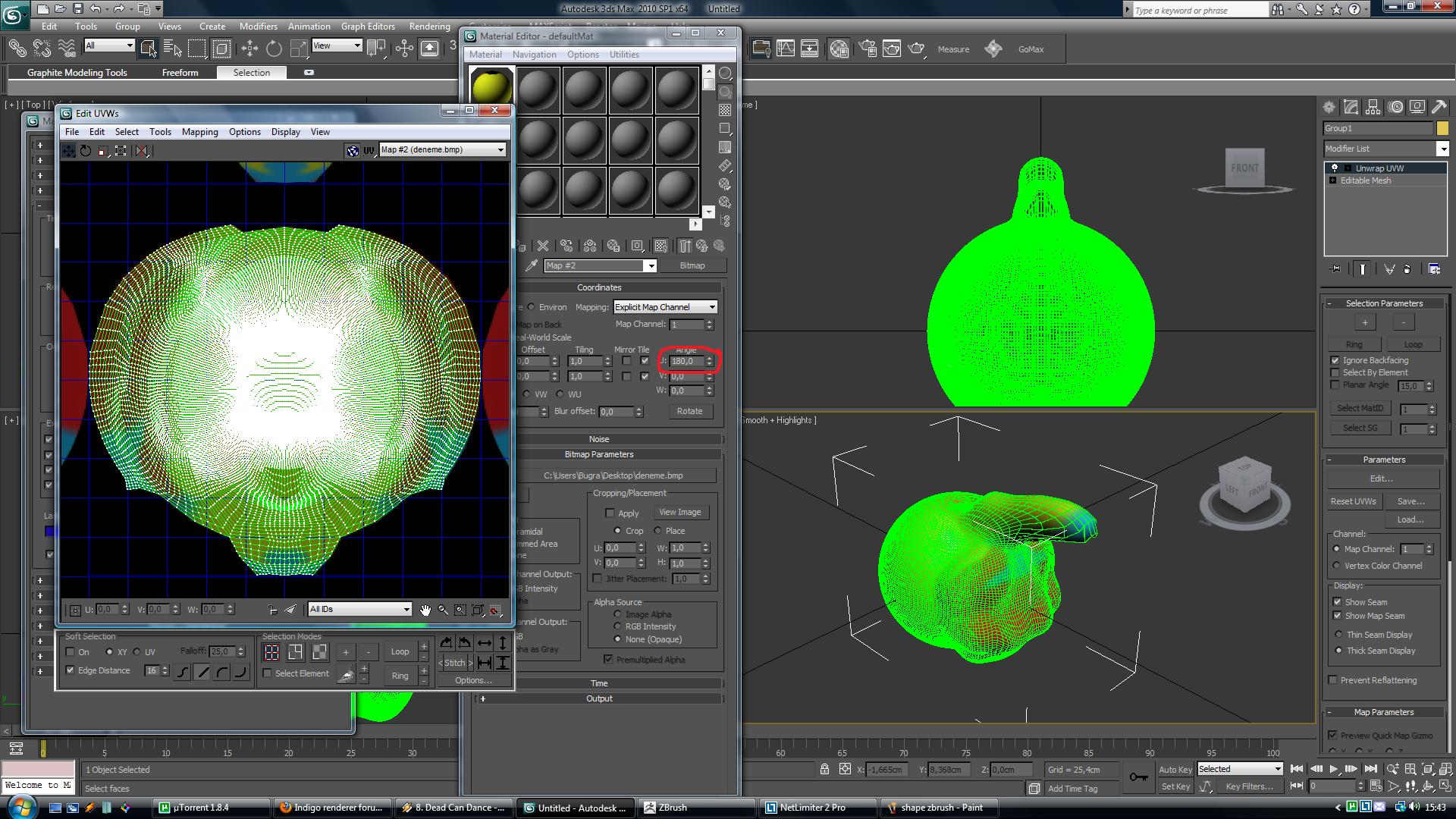
Task: Click Zoom Extents icon in Edit UVWs
Action: pyautogui.click(x=478, y=610)
